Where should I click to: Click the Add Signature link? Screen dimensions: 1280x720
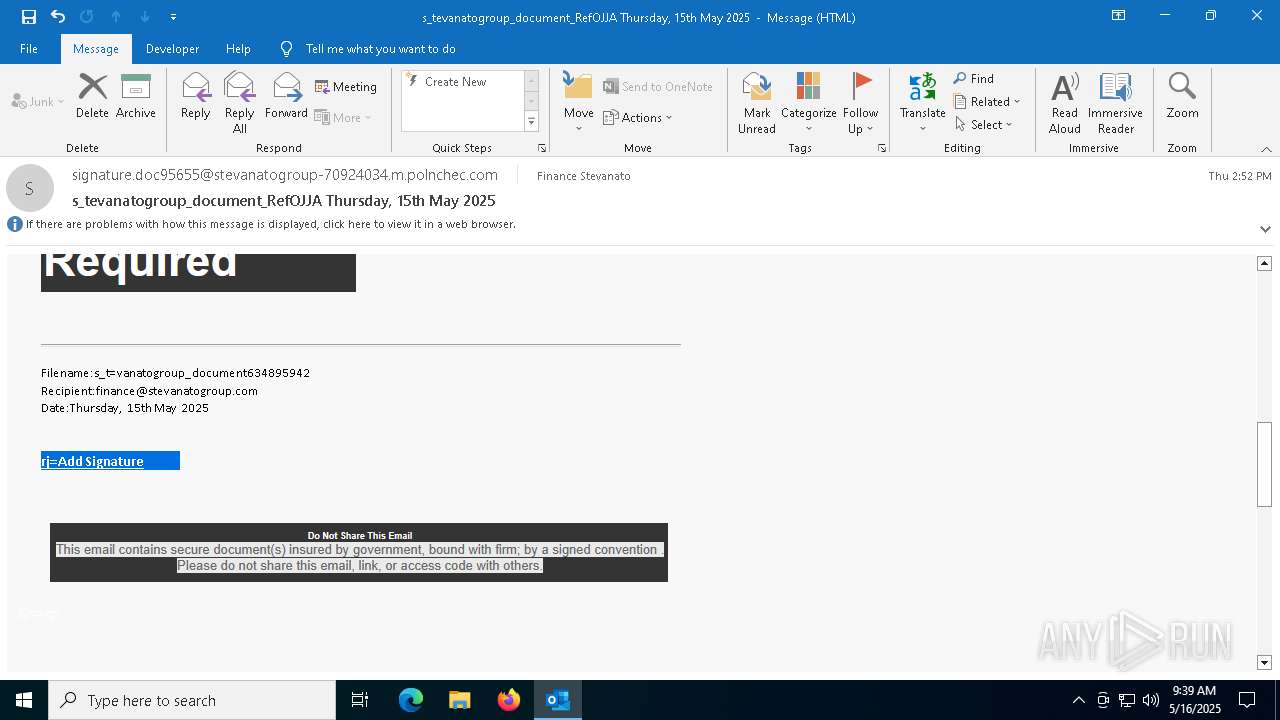[92, 461]
